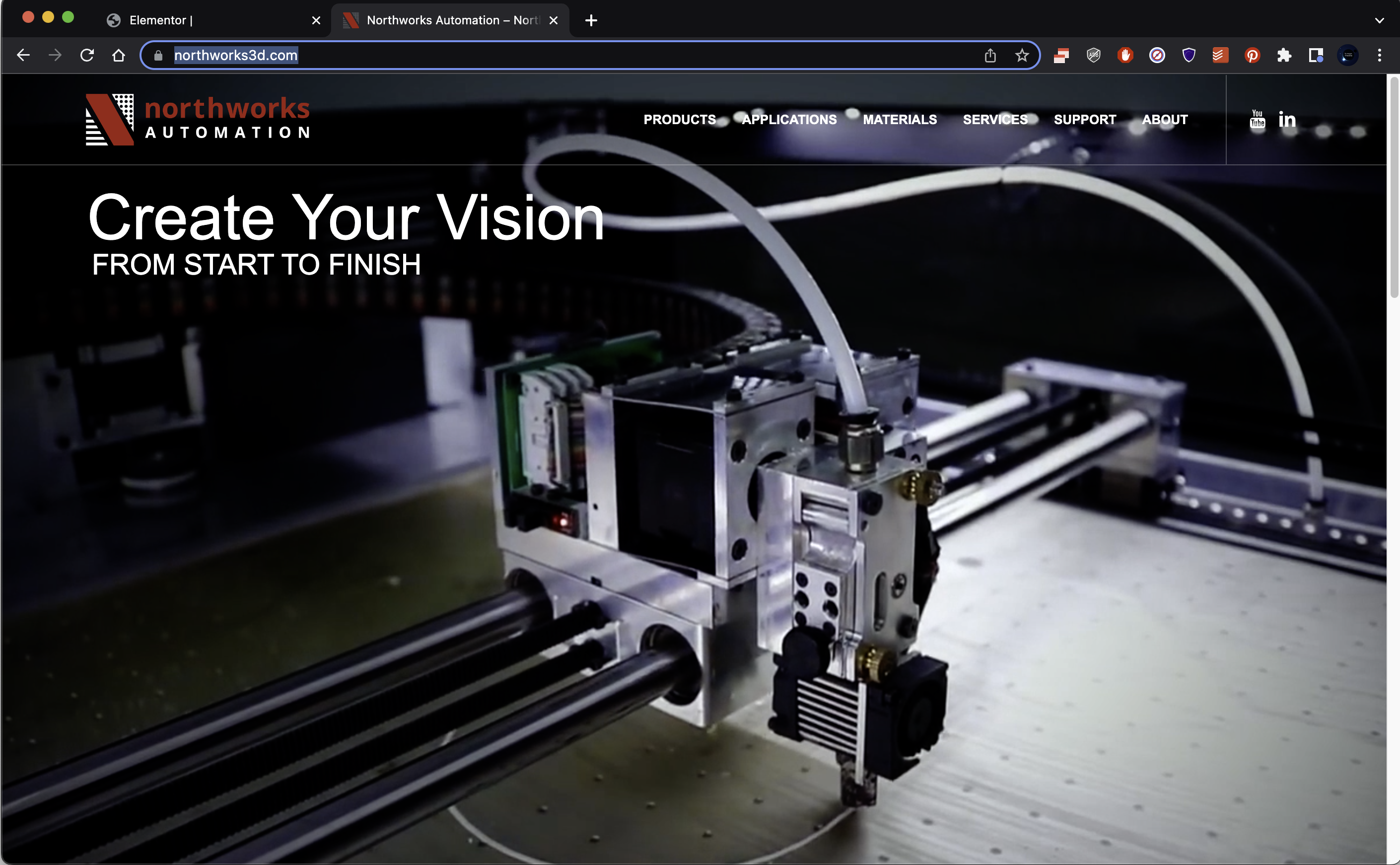The width and height of the screenshot is (1400, 865).
Task: Open the SERVICES nav item
Action: 995,120
